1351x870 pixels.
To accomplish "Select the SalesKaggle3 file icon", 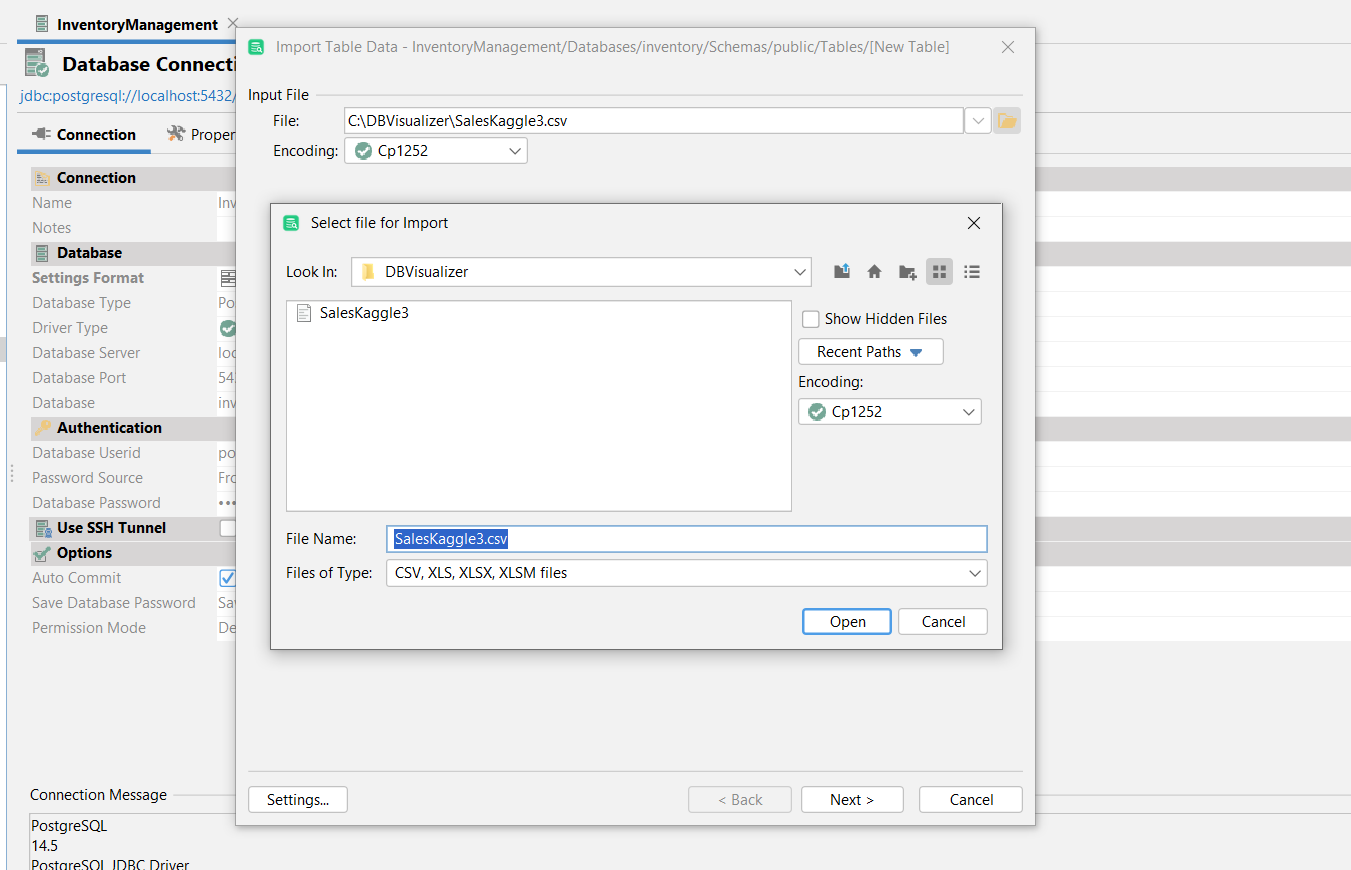I will pyautogui.click(x=304, y=313).
